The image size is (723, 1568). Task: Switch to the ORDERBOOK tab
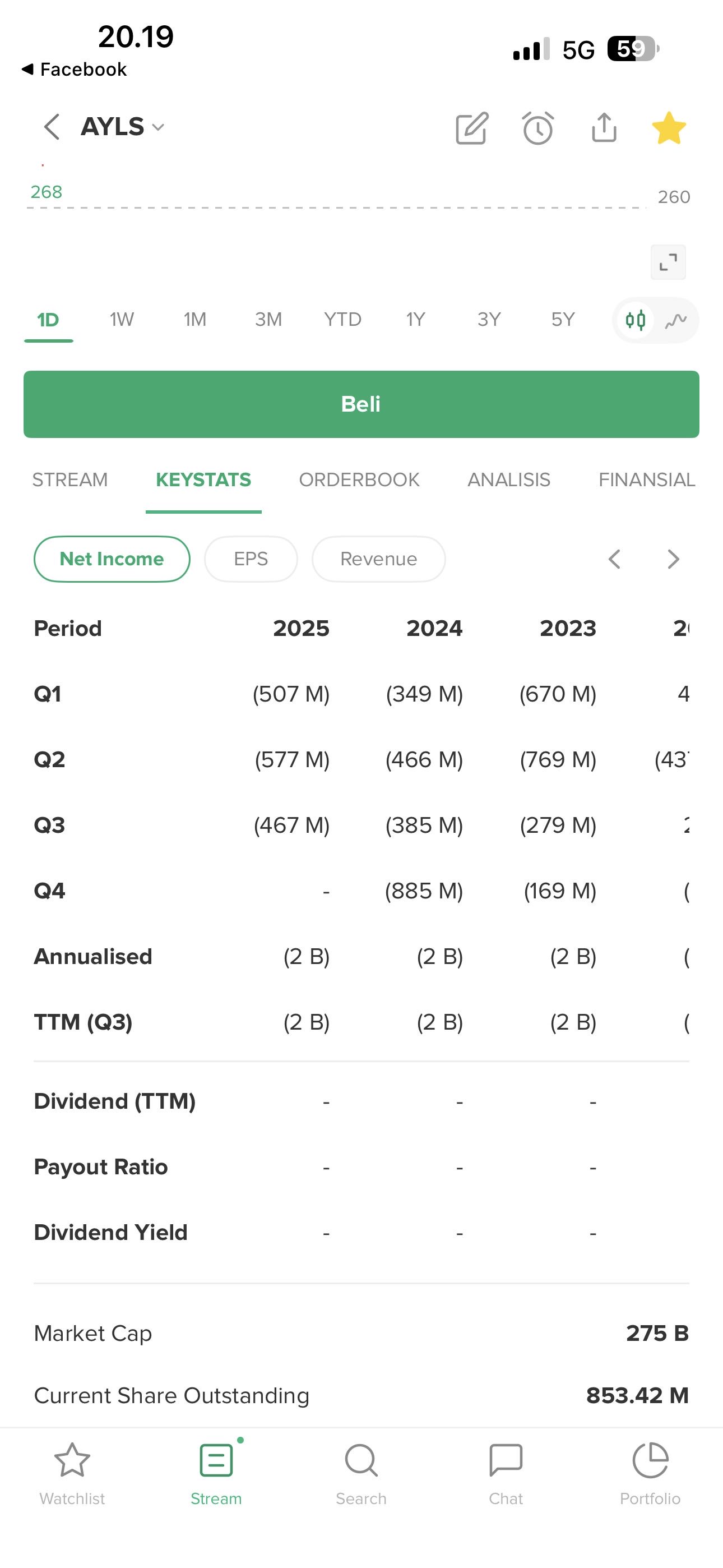point(359,479)
